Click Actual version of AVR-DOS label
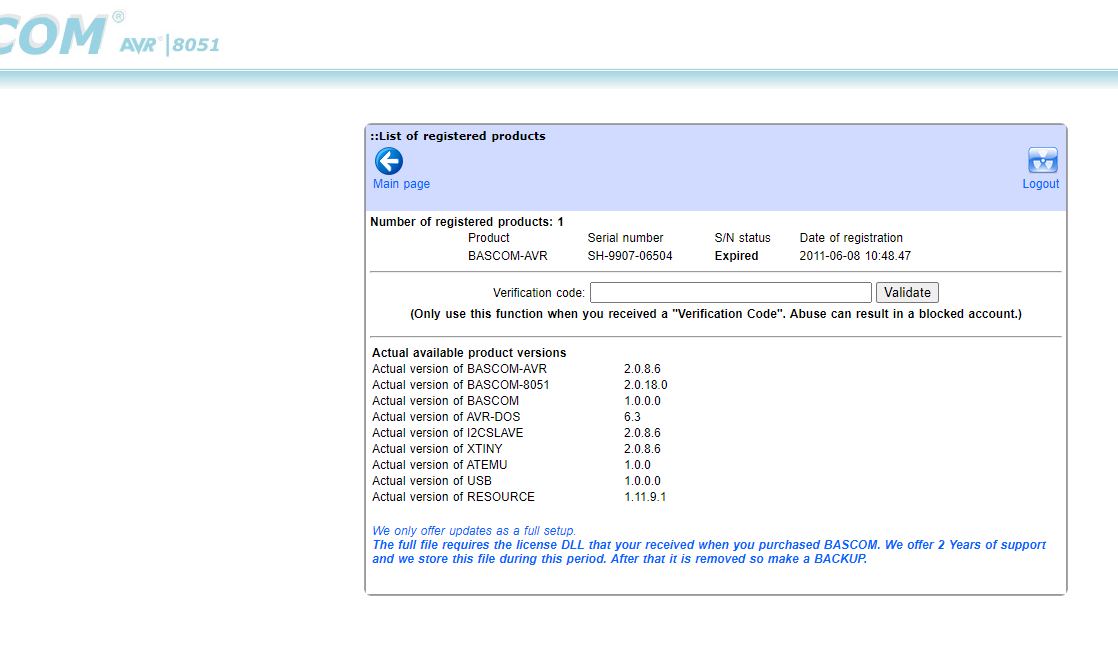The image size is (1118, 646). click(x=446, y=417)
